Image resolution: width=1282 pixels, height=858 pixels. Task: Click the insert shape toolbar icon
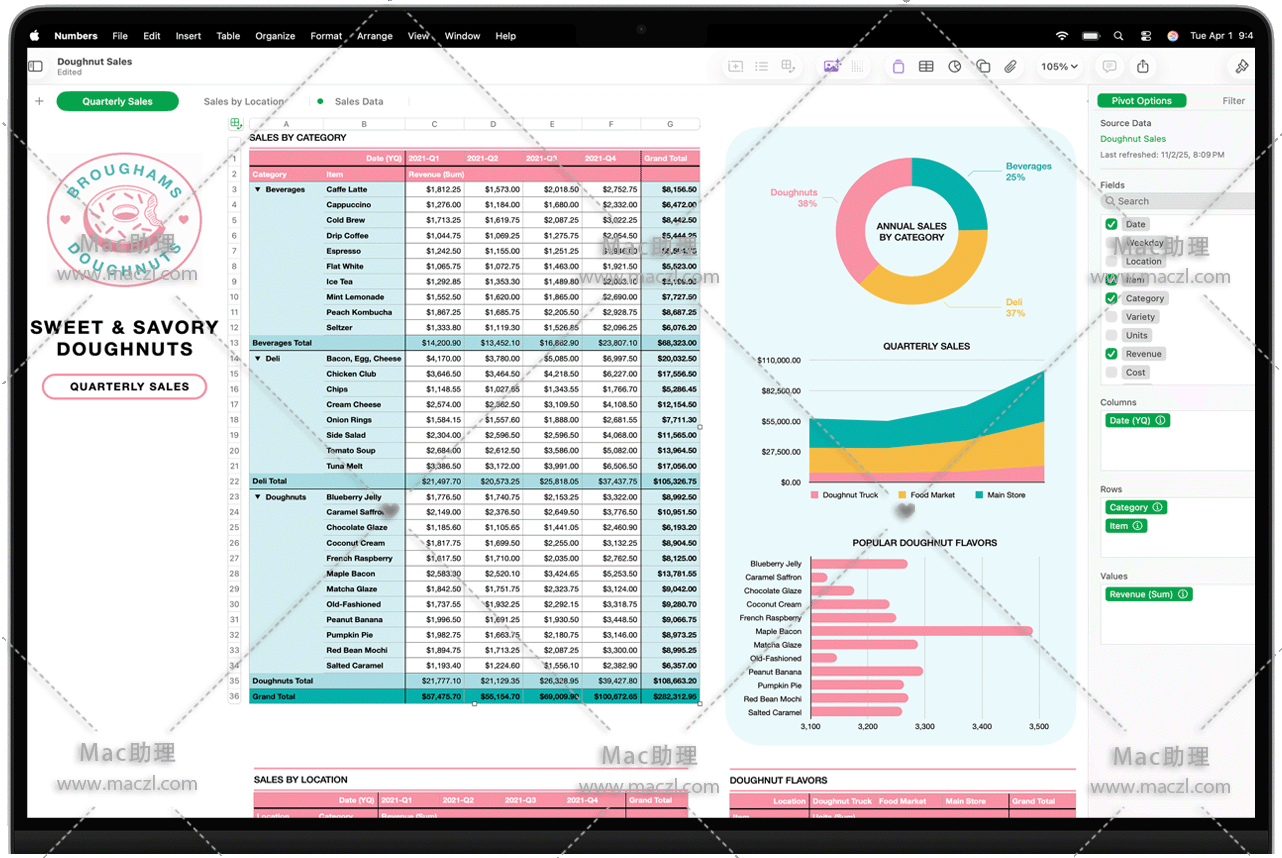[983, 67]
